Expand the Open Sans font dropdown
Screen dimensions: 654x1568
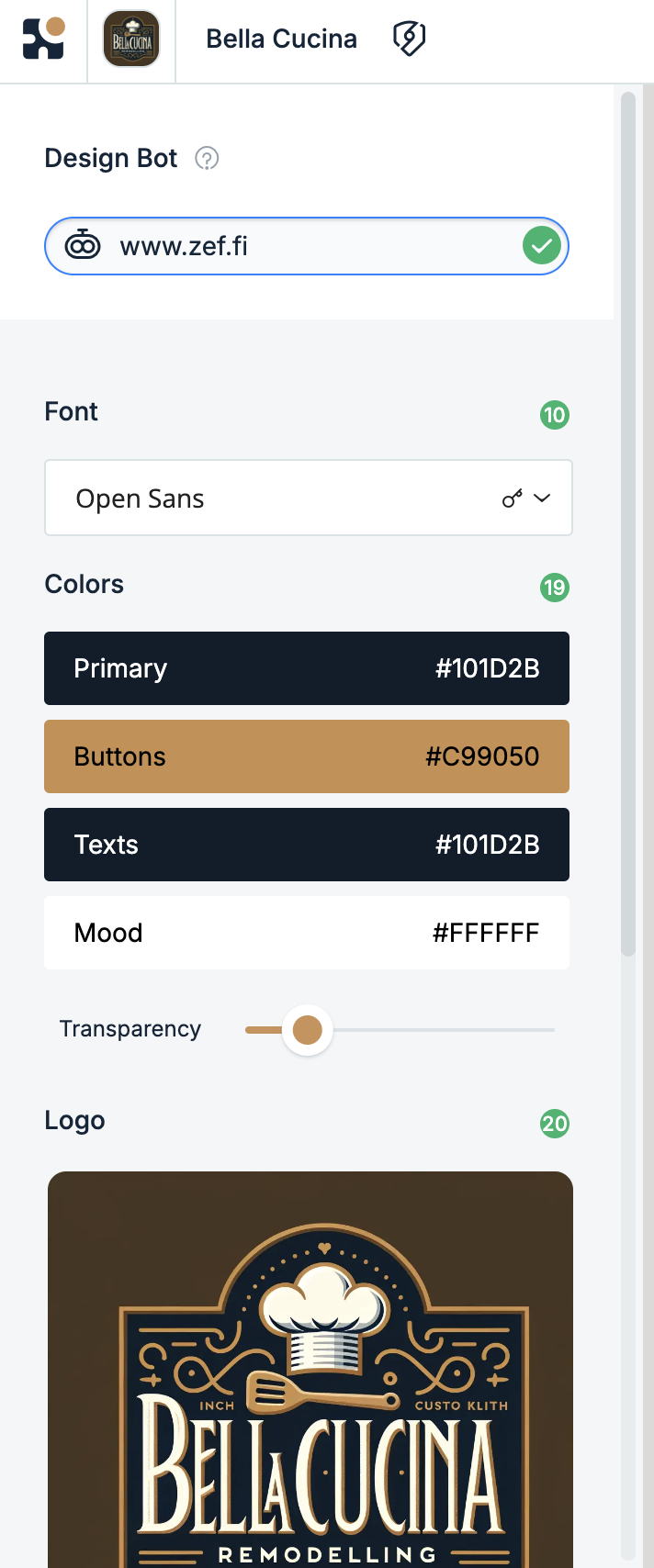(x=309, y=498)
